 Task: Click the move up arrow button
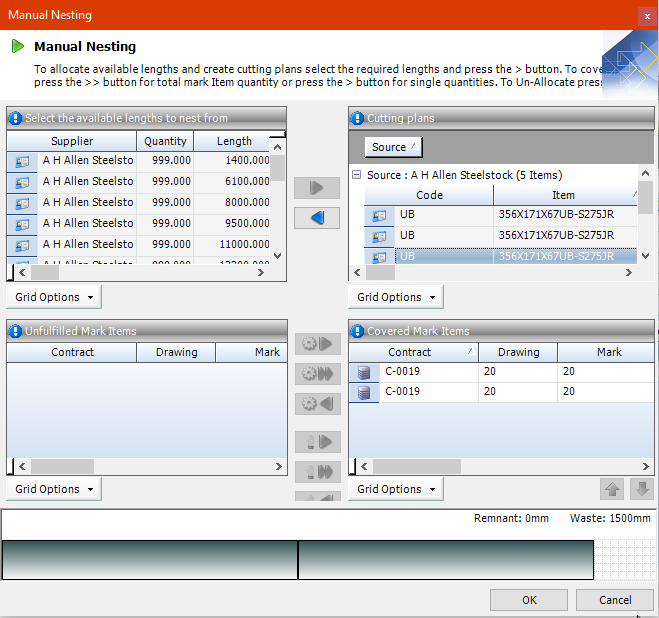point(611,489)
